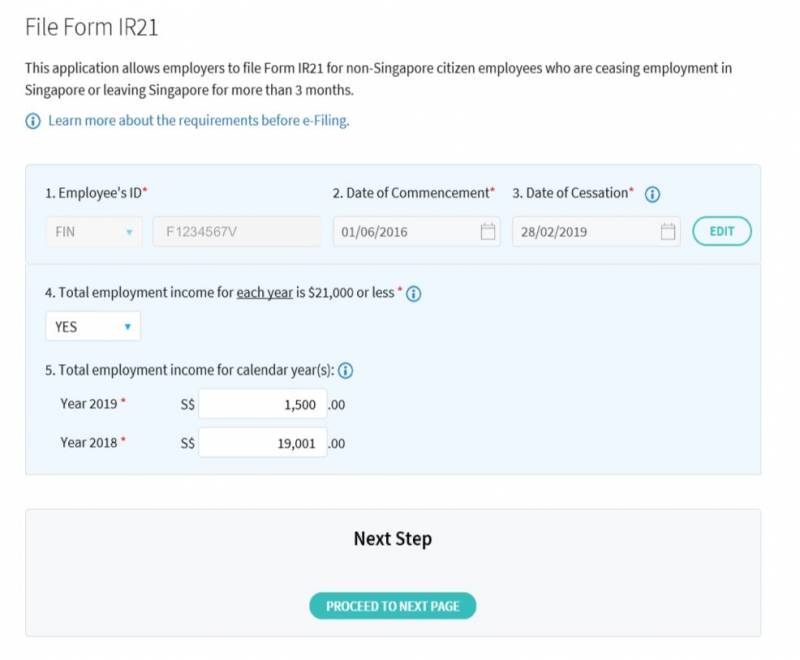Select the Year 2018 income amount field

[x=263, y=443]
